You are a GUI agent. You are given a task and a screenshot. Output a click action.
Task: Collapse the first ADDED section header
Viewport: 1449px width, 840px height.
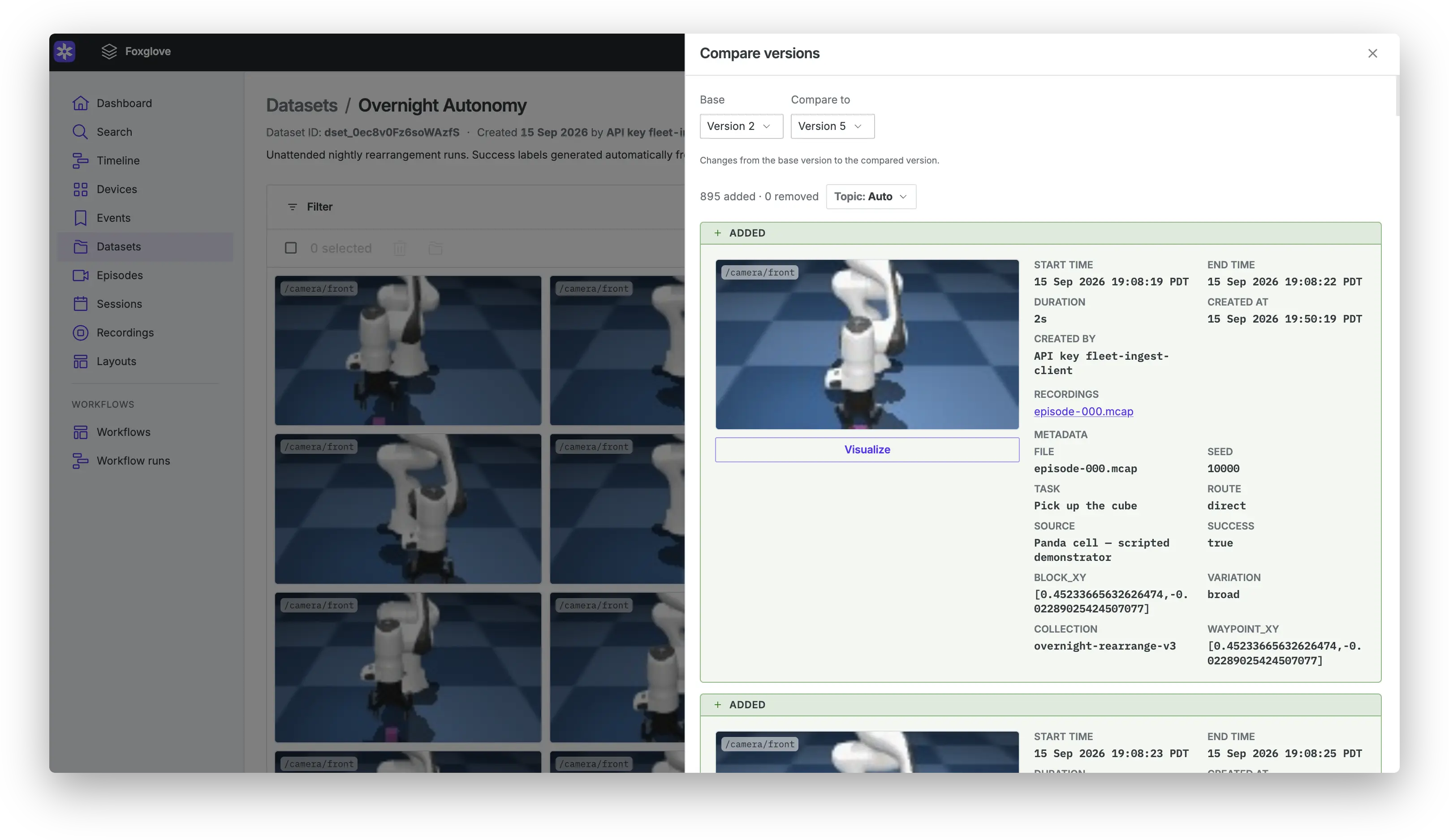tap(1040, 233)
